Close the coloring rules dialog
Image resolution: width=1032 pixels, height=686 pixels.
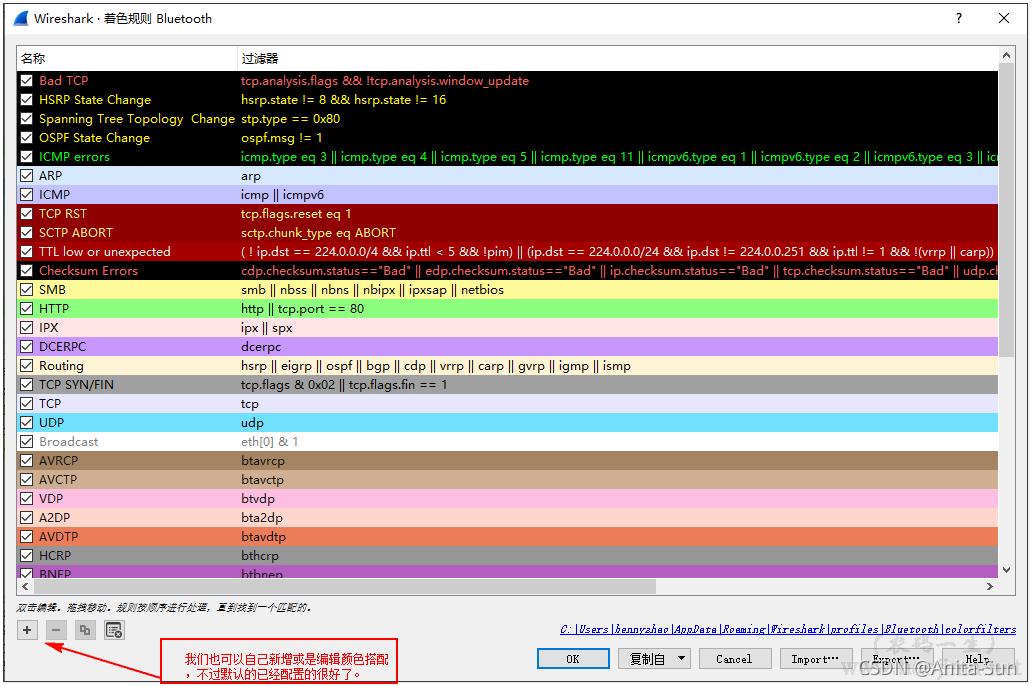pos(1004,18)
